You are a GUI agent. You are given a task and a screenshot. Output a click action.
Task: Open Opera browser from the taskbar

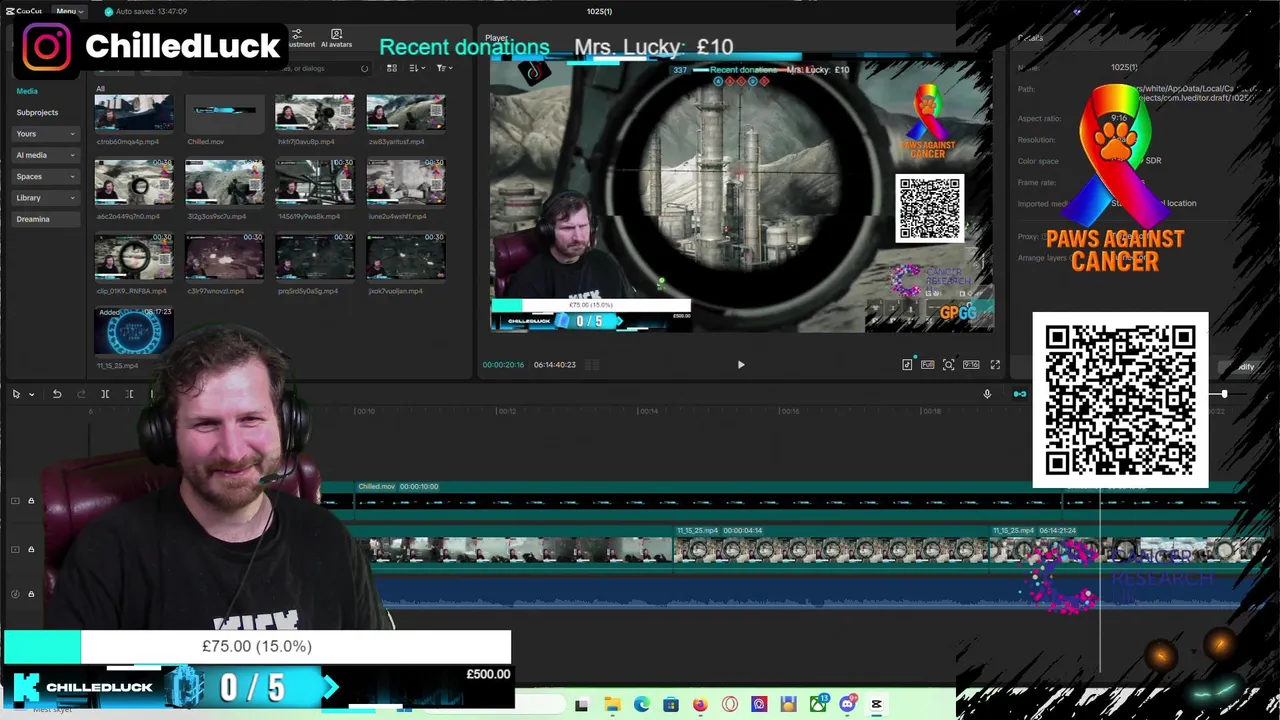click(729, 705)
